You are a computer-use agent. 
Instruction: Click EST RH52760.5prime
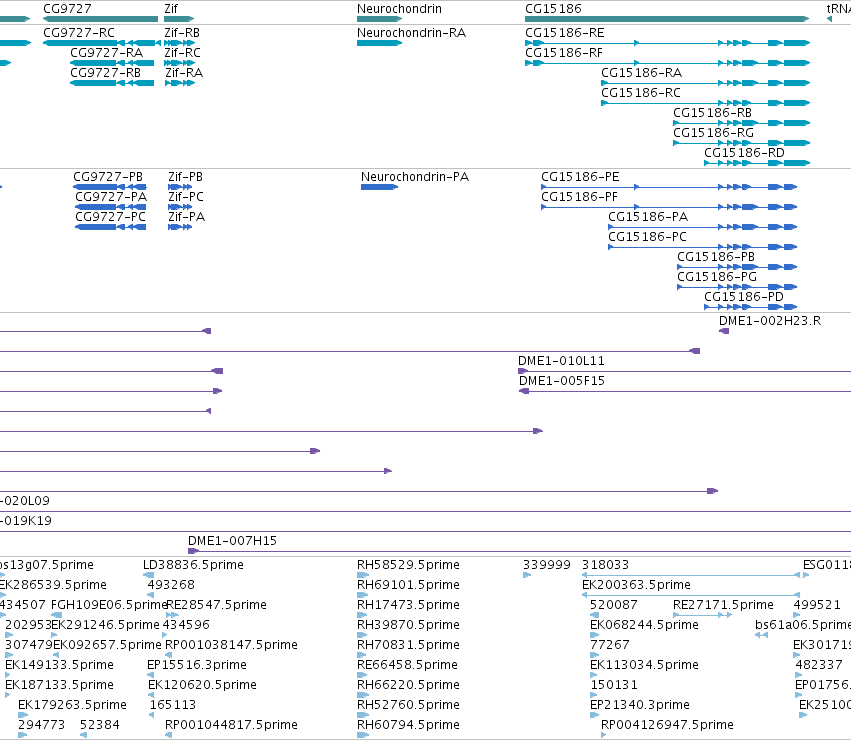(408, 706)
